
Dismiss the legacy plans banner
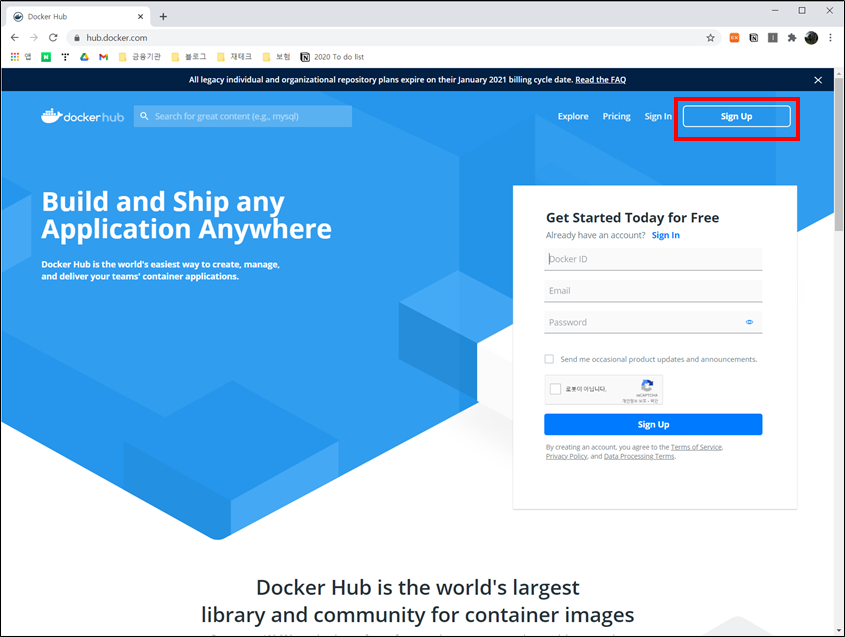[x=818, y=80]
